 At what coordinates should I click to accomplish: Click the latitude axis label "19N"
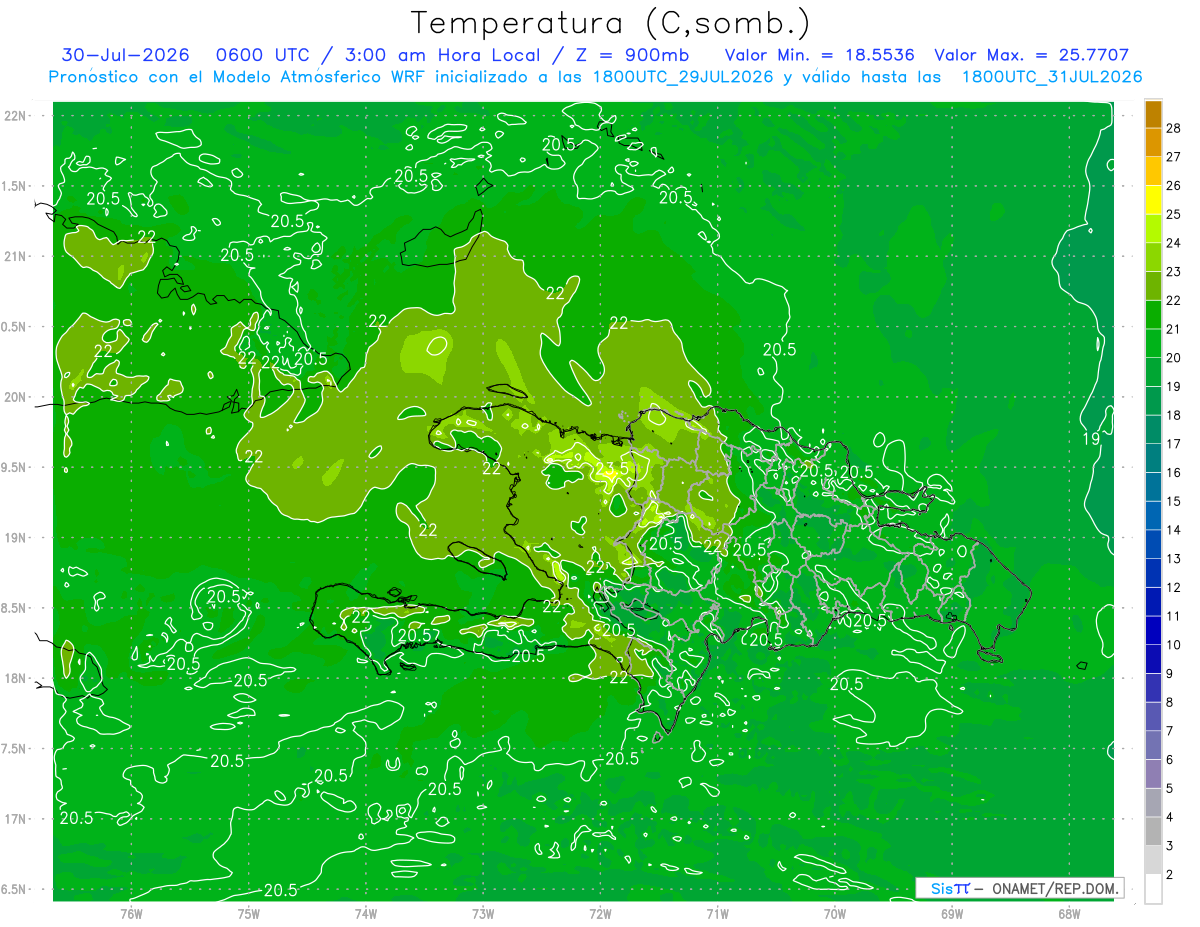(x=15, y=538)
